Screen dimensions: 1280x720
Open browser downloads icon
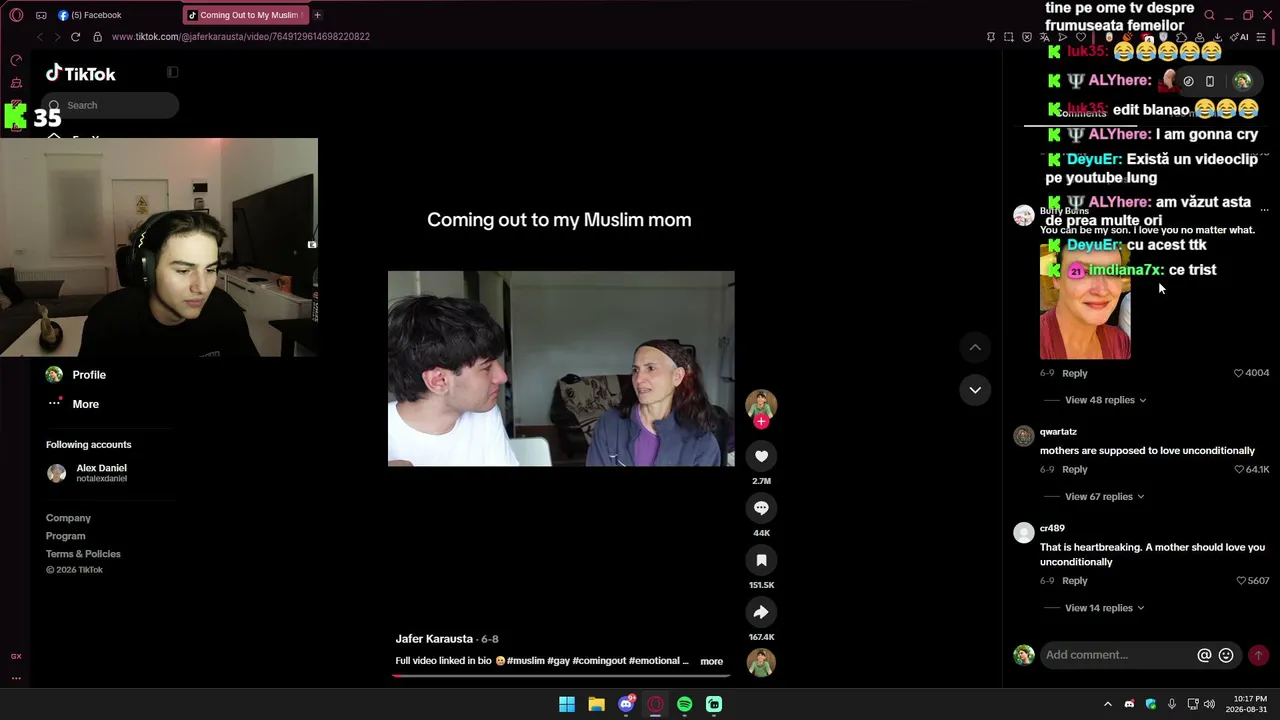click(1217, 37)
